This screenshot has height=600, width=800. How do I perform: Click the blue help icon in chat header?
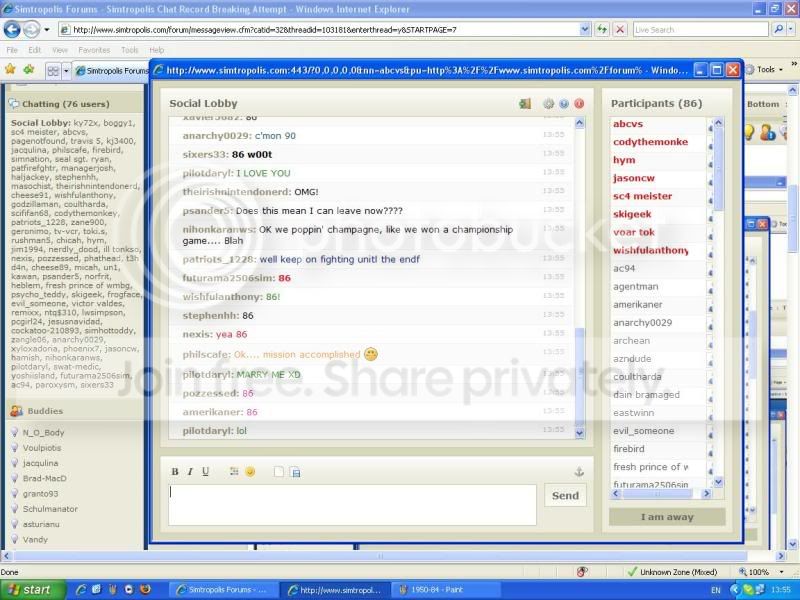(564, 104)
